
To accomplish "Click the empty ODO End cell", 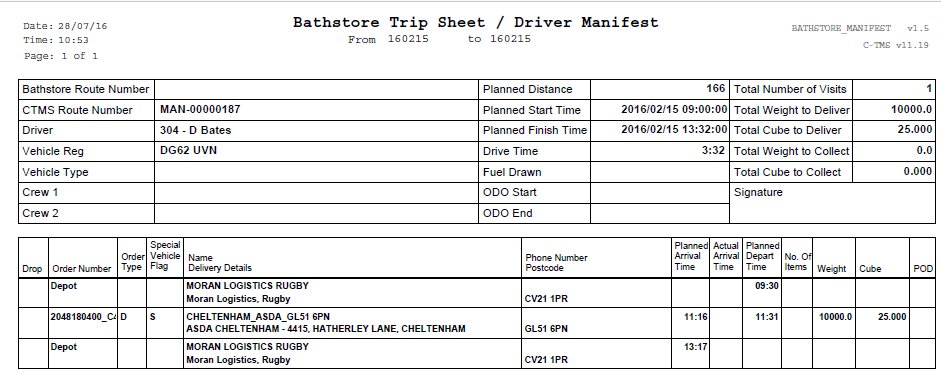I will pyautogui.click(x=660, y=213).
